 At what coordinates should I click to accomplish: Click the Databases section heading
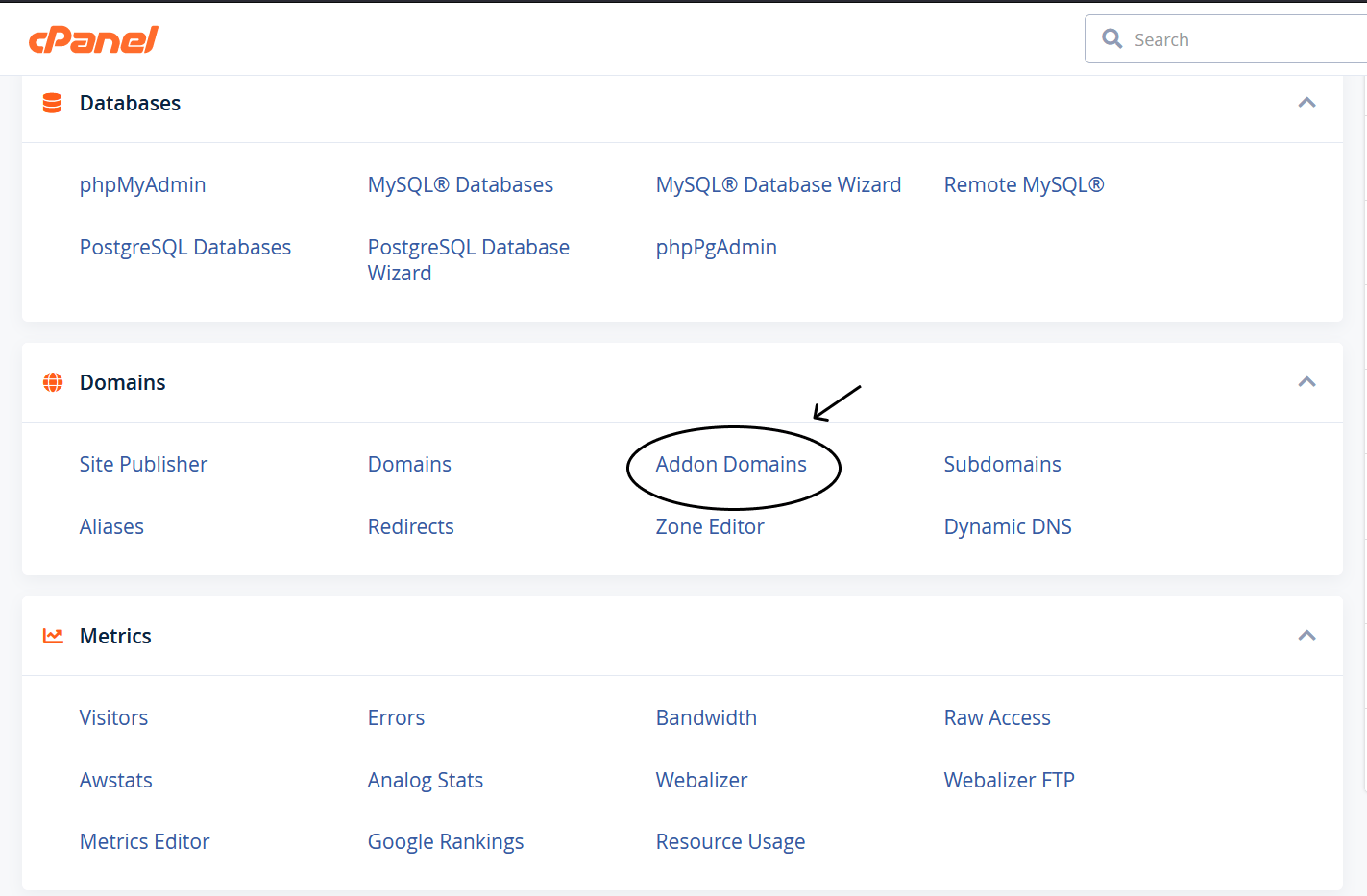tap(130, 103)
